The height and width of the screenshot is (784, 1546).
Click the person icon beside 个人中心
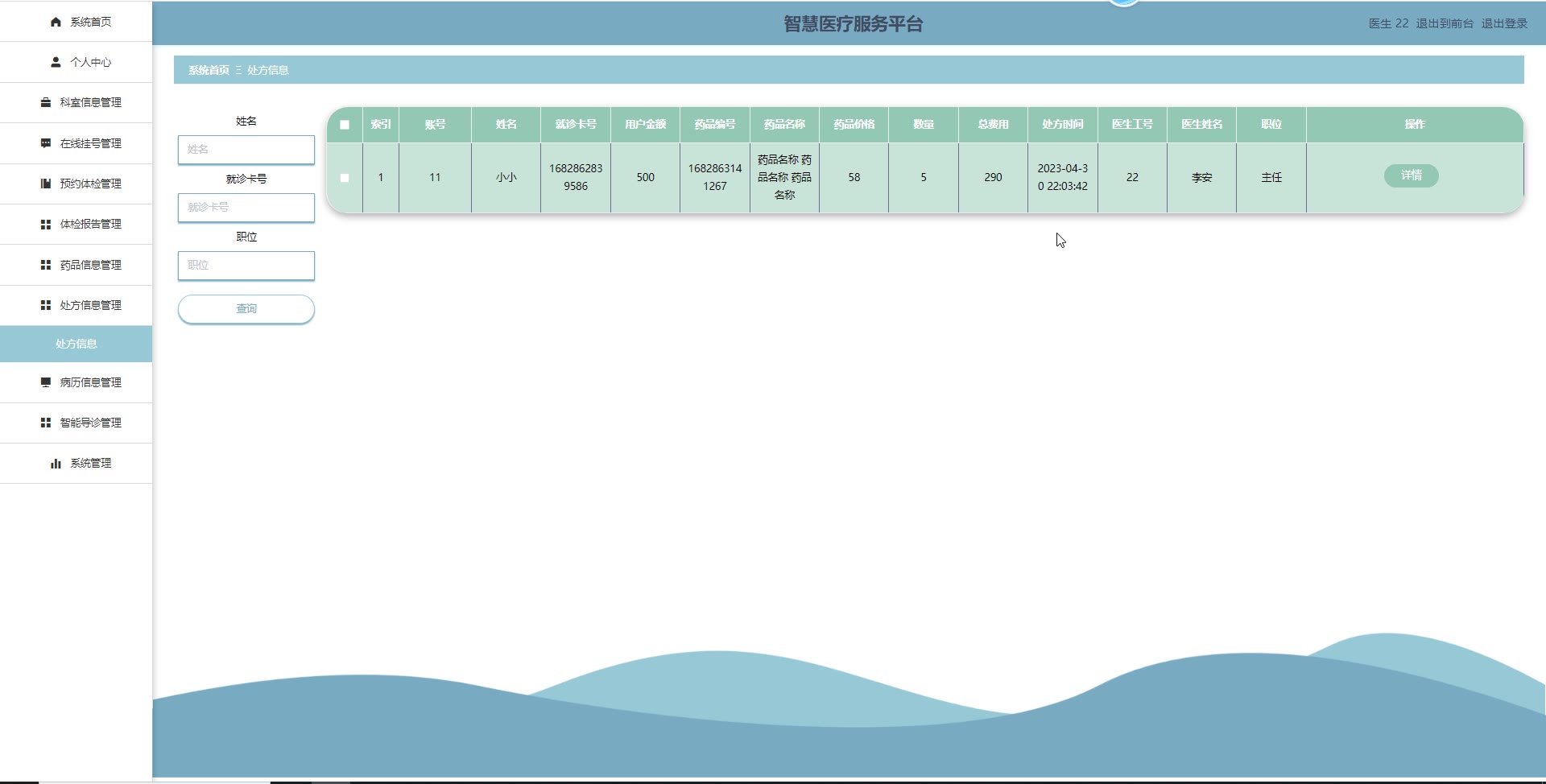(56, 62)
